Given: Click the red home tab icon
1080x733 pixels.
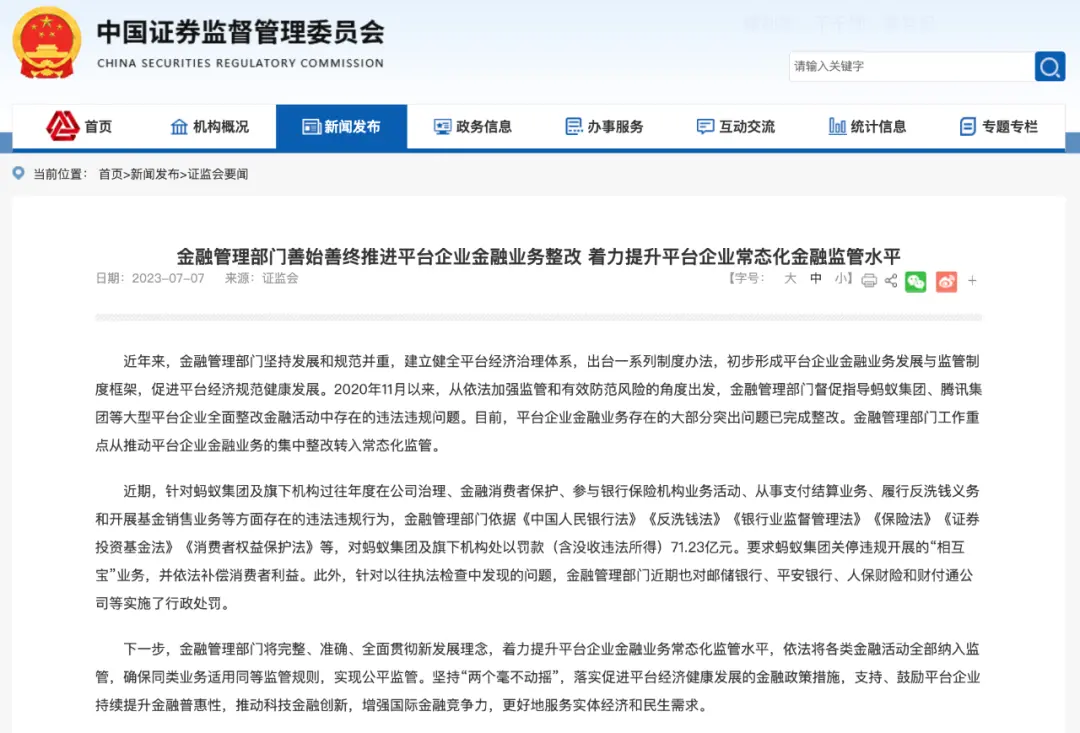Looking at the screenshot, I should point(62,126).
